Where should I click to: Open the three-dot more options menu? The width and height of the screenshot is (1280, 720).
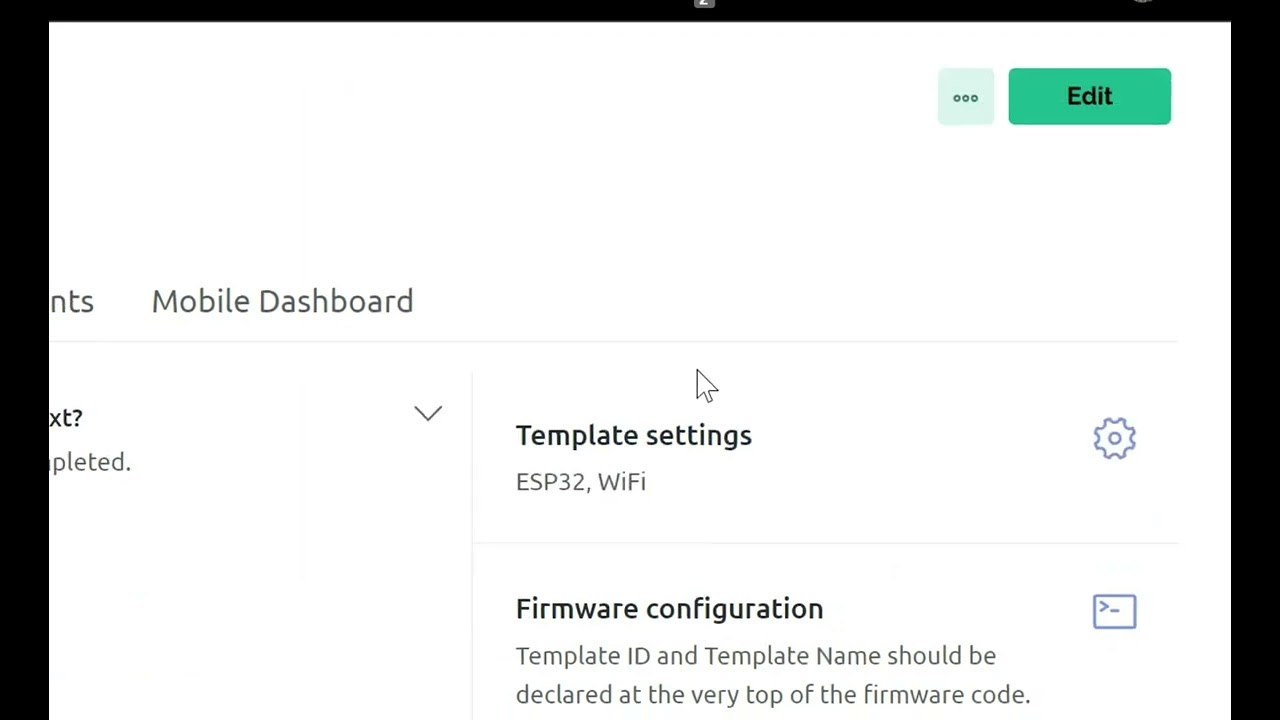965,97
